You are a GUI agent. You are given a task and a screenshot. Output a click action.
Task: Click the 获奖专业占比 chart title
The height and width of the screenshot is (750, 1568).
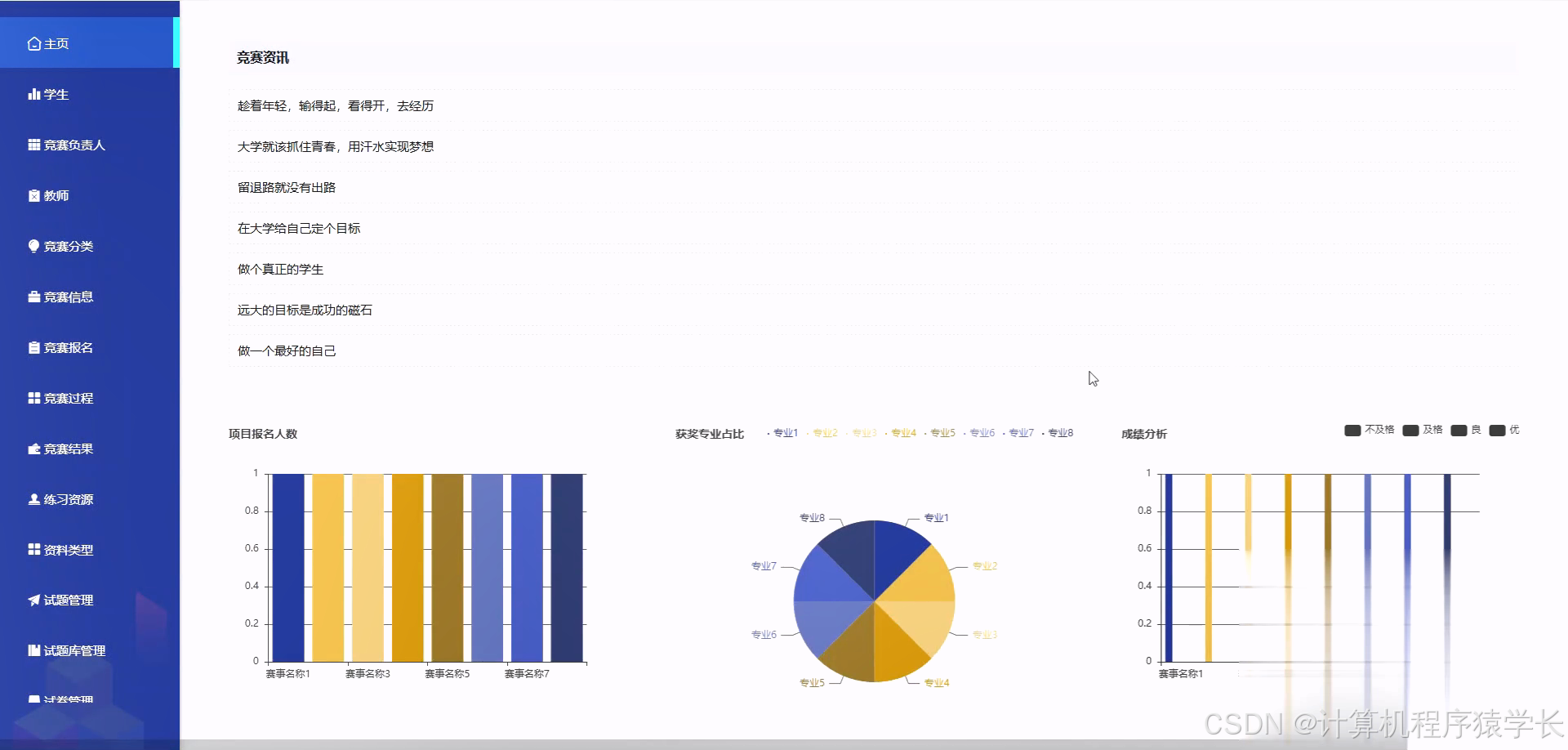coord(710,434)
